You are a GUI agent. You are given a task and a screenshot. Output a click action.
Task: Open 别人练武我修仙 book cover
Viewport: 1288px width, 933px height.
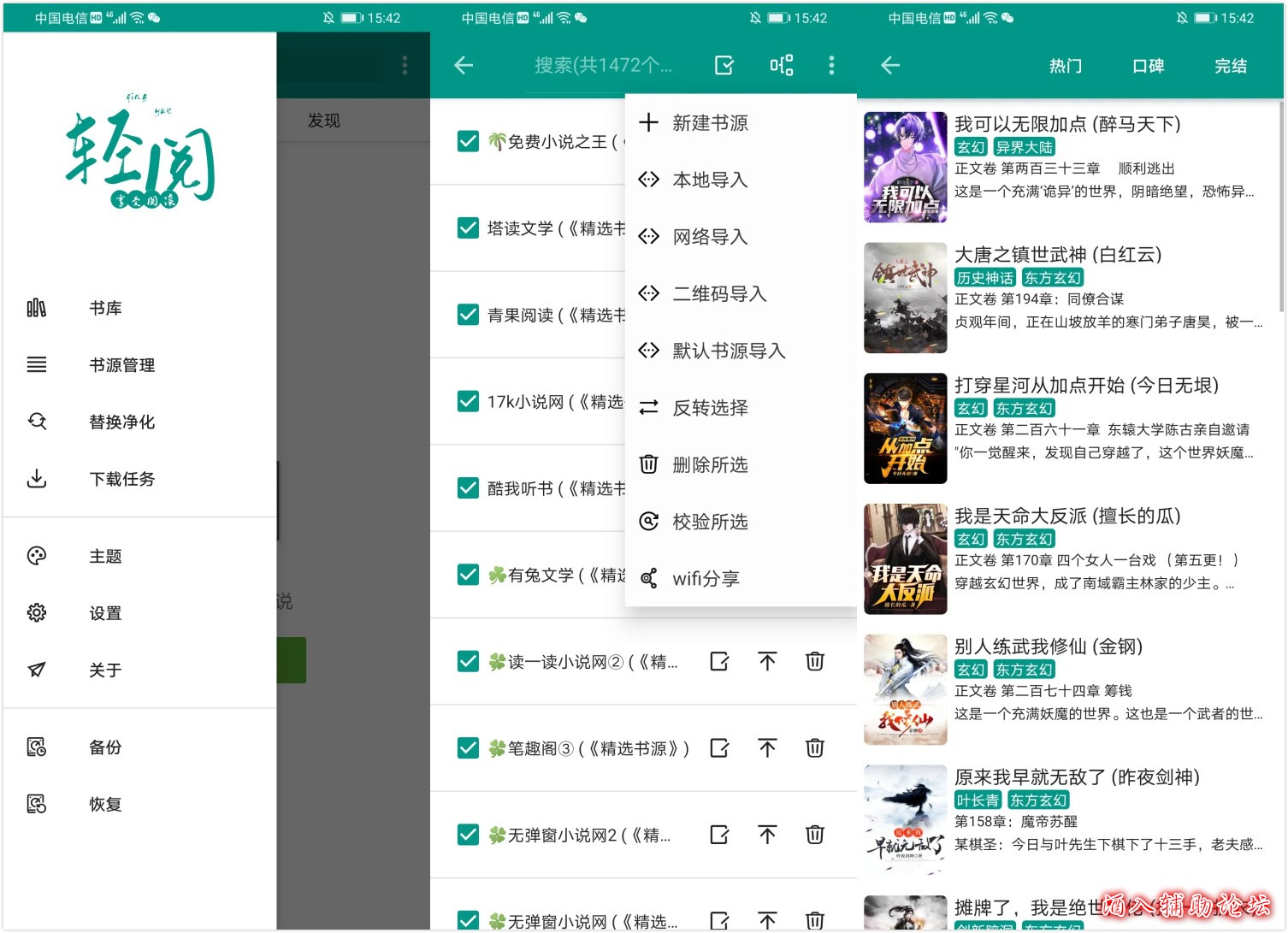pyautogui.click(x=906, y=689)
